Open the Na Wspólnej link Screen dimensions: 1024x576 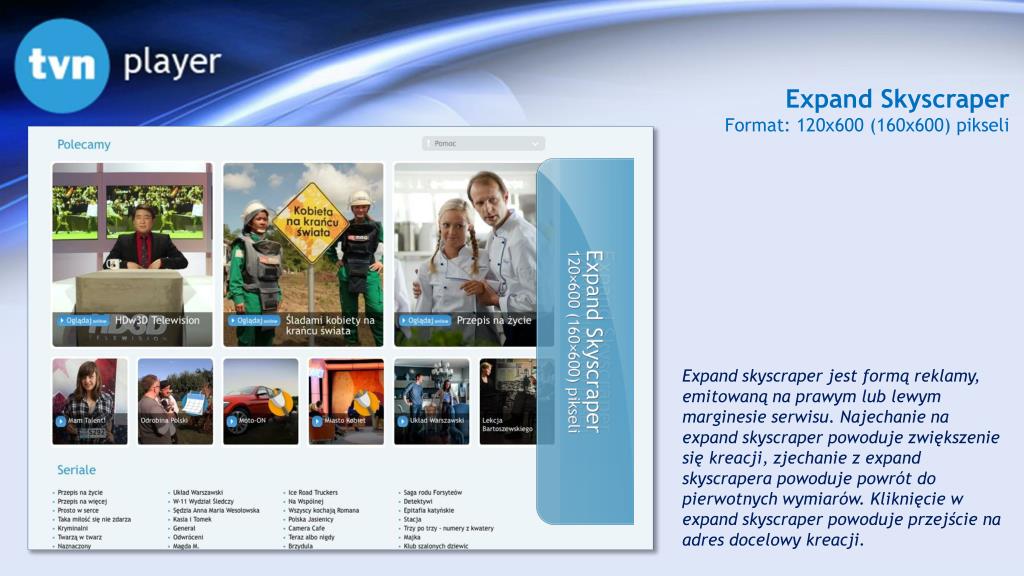tap(306, 502)
